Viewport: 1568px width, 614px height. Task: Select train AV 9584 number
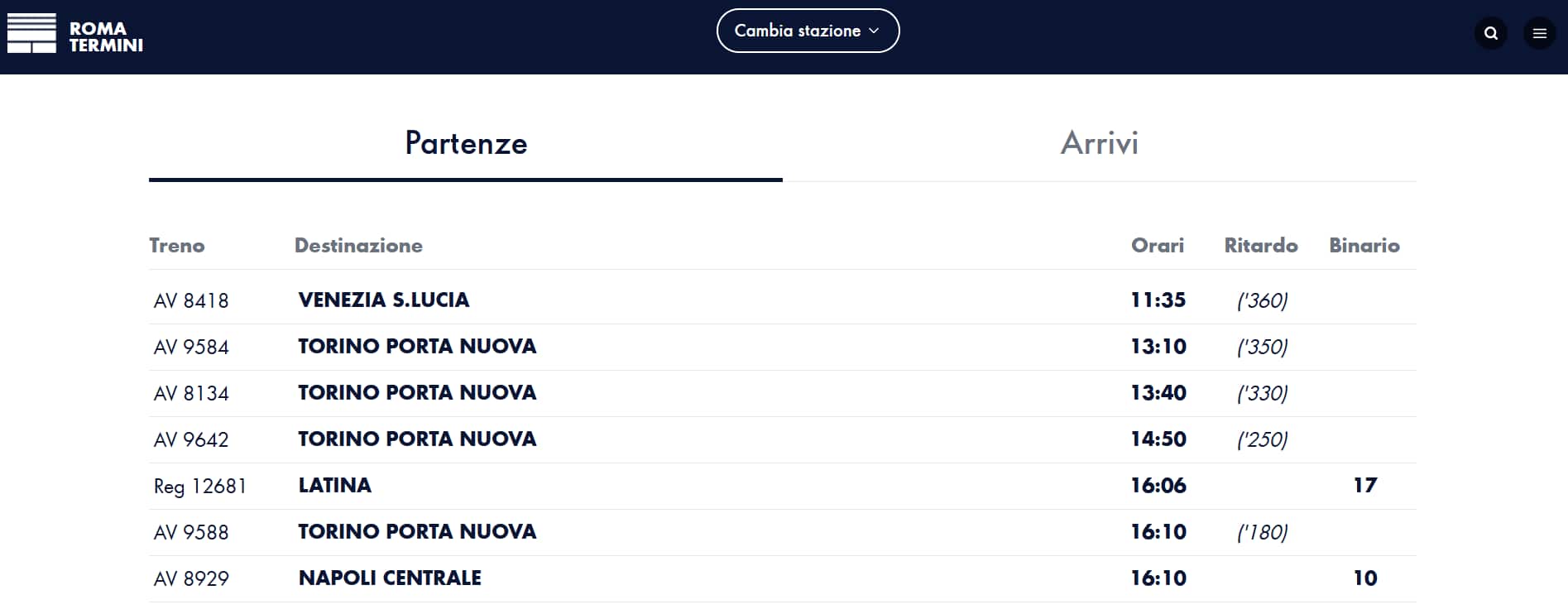(x=191, y=347)
